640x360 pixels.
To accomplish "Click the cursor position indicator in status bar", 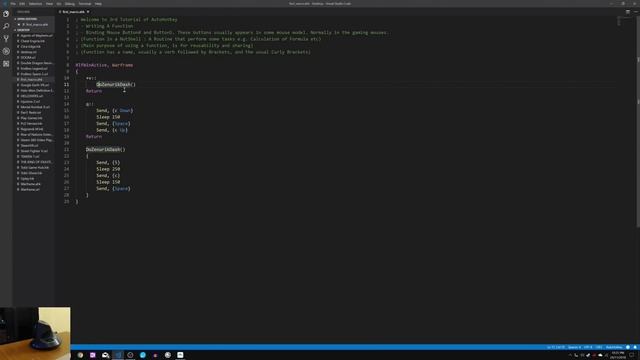I will pos(556,347).
